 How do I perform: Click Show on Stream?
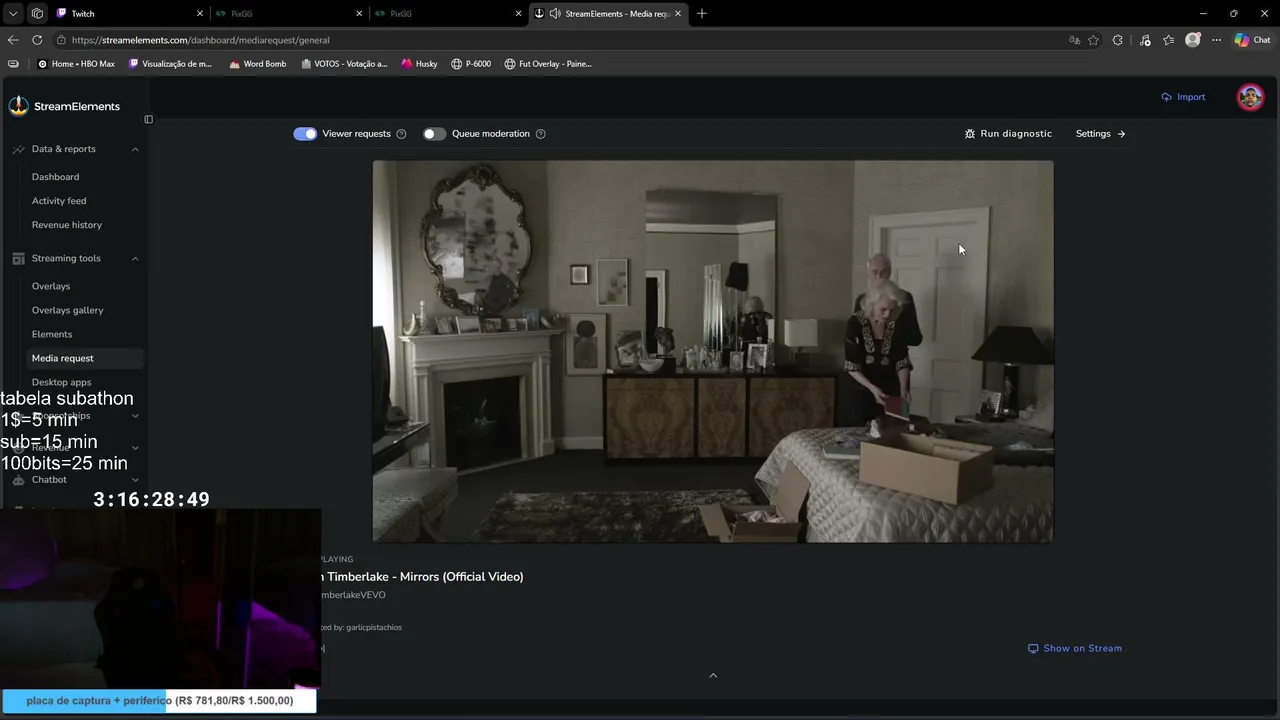coord(1075,648)
